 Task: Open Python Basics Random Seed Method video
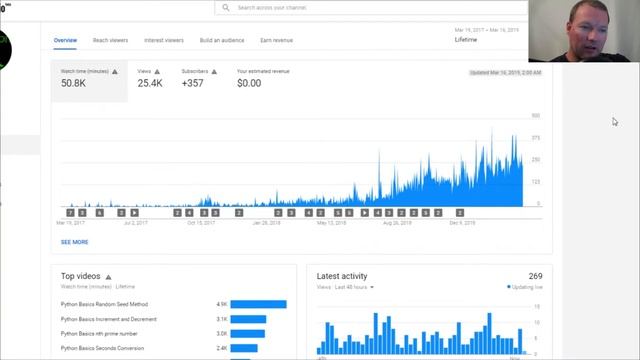104,304
